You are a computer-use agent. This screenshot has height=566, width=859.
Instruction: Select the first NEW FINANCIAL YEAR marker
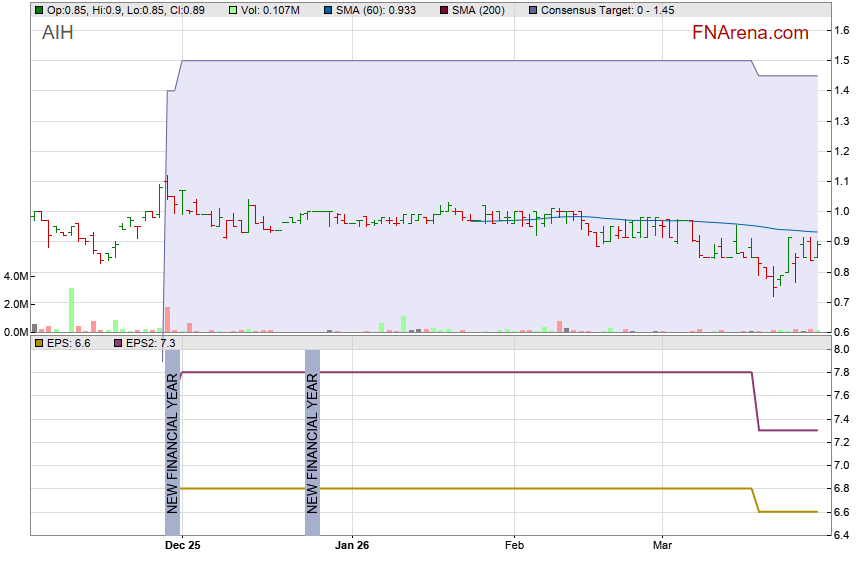172,442
